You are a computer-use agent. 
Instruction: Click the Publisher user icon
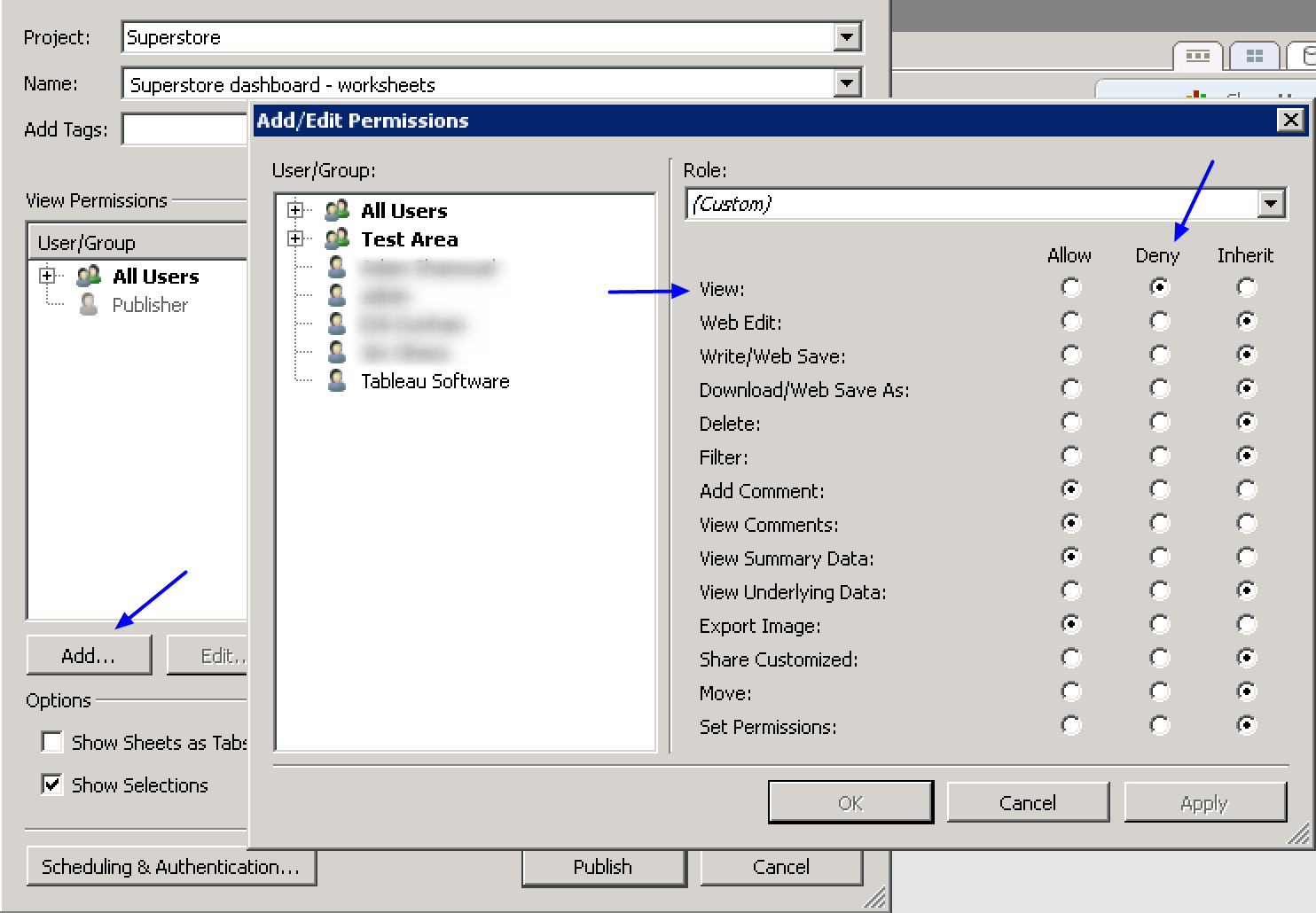[89, 305]
